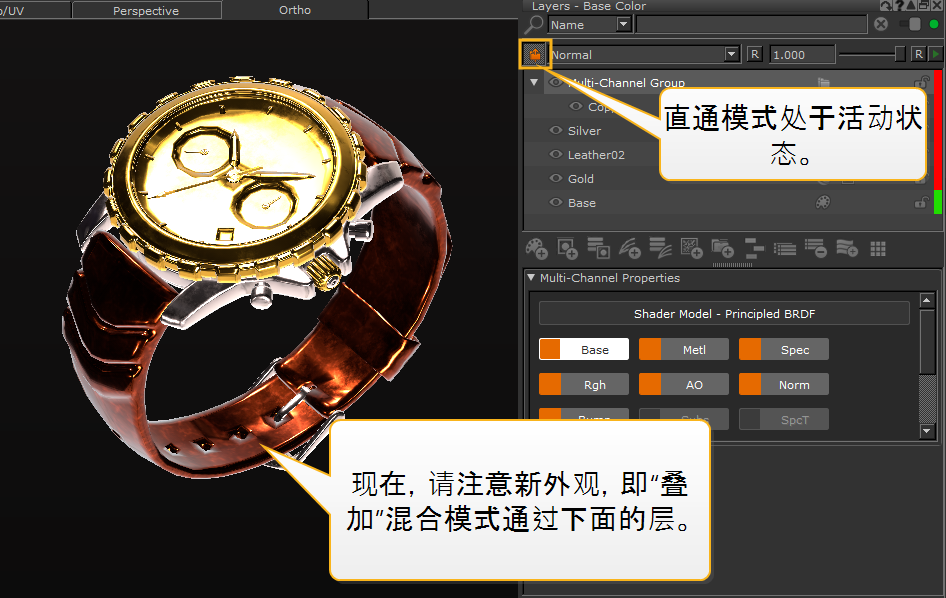Click the opacity value field showing 1.000
The height and width of the screenshot is (598, 946).
tap(801, 54)
